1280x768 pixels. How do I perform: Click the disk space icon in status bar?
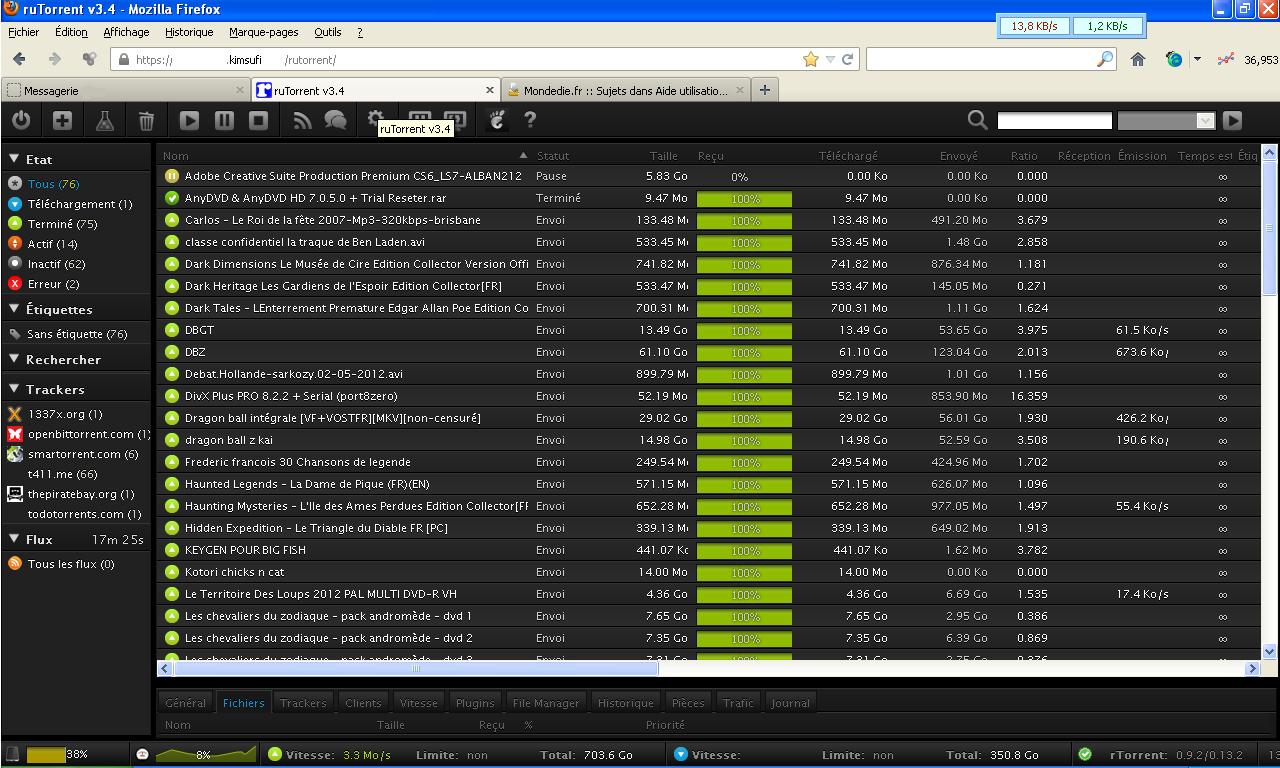click(12, 754)
